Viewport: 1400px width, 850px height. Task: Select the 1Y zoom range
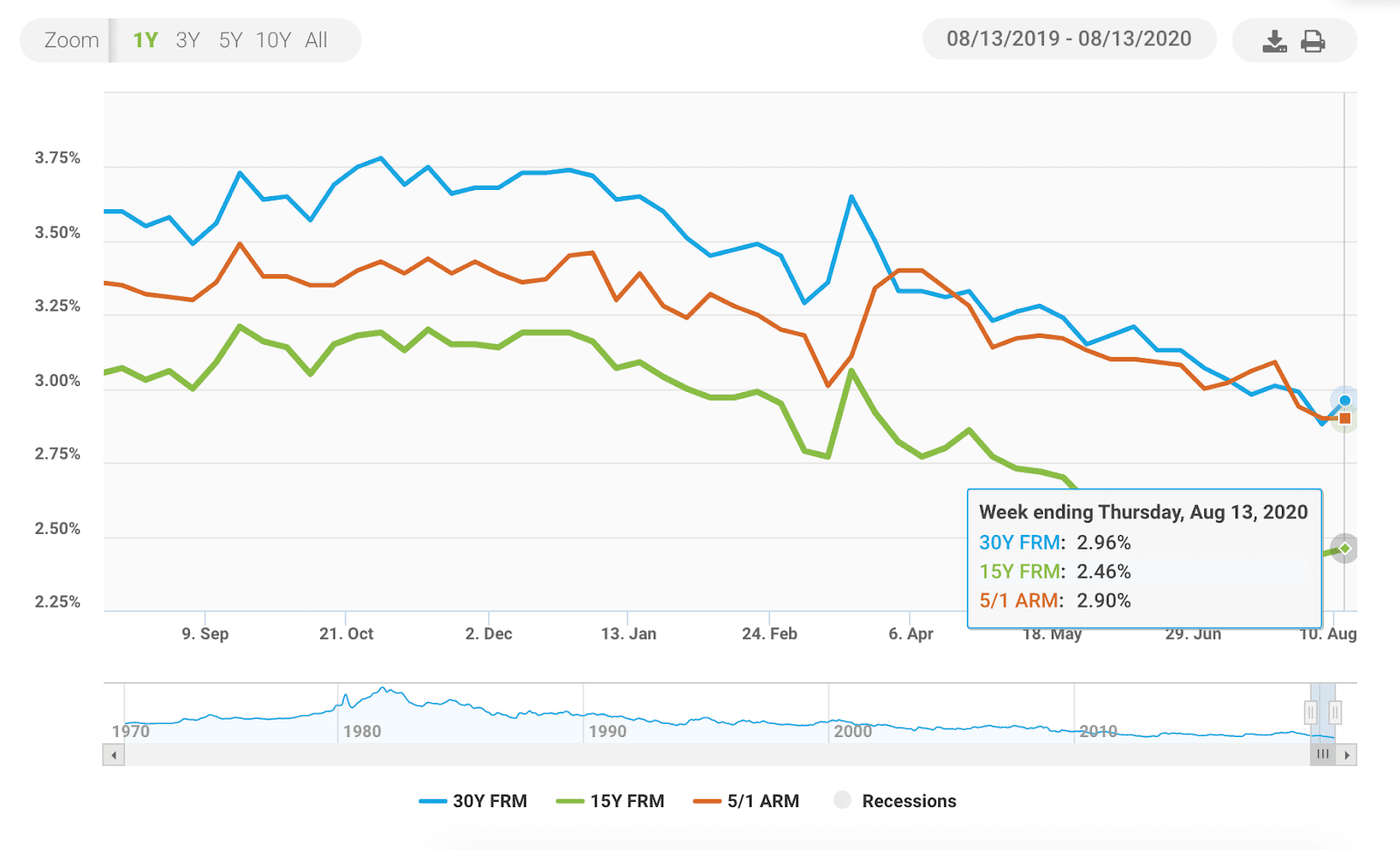click(145, 40)
